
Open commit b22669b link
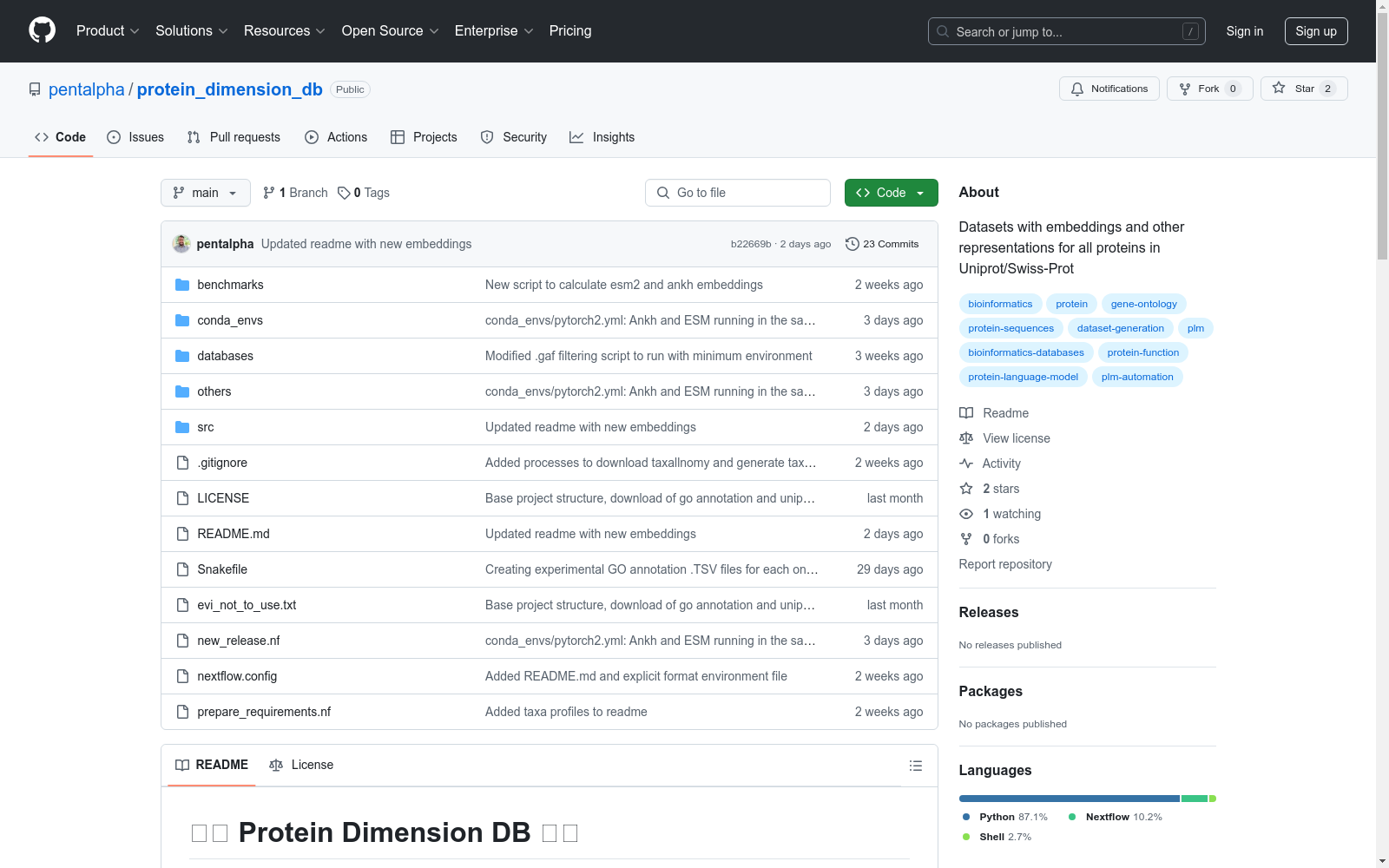coord(751,244)
